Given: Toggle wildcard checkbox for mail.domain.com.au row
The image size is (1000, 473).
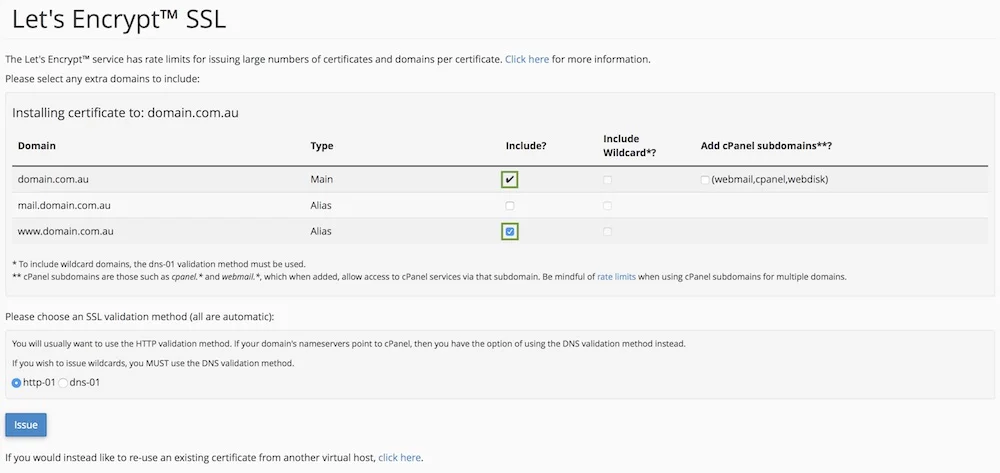Looking at the screenshot, I should [607, 206].
